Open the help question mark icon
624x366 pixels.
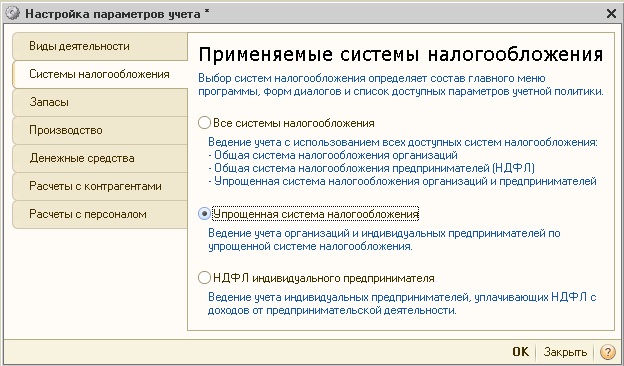[x=607, y=352]
